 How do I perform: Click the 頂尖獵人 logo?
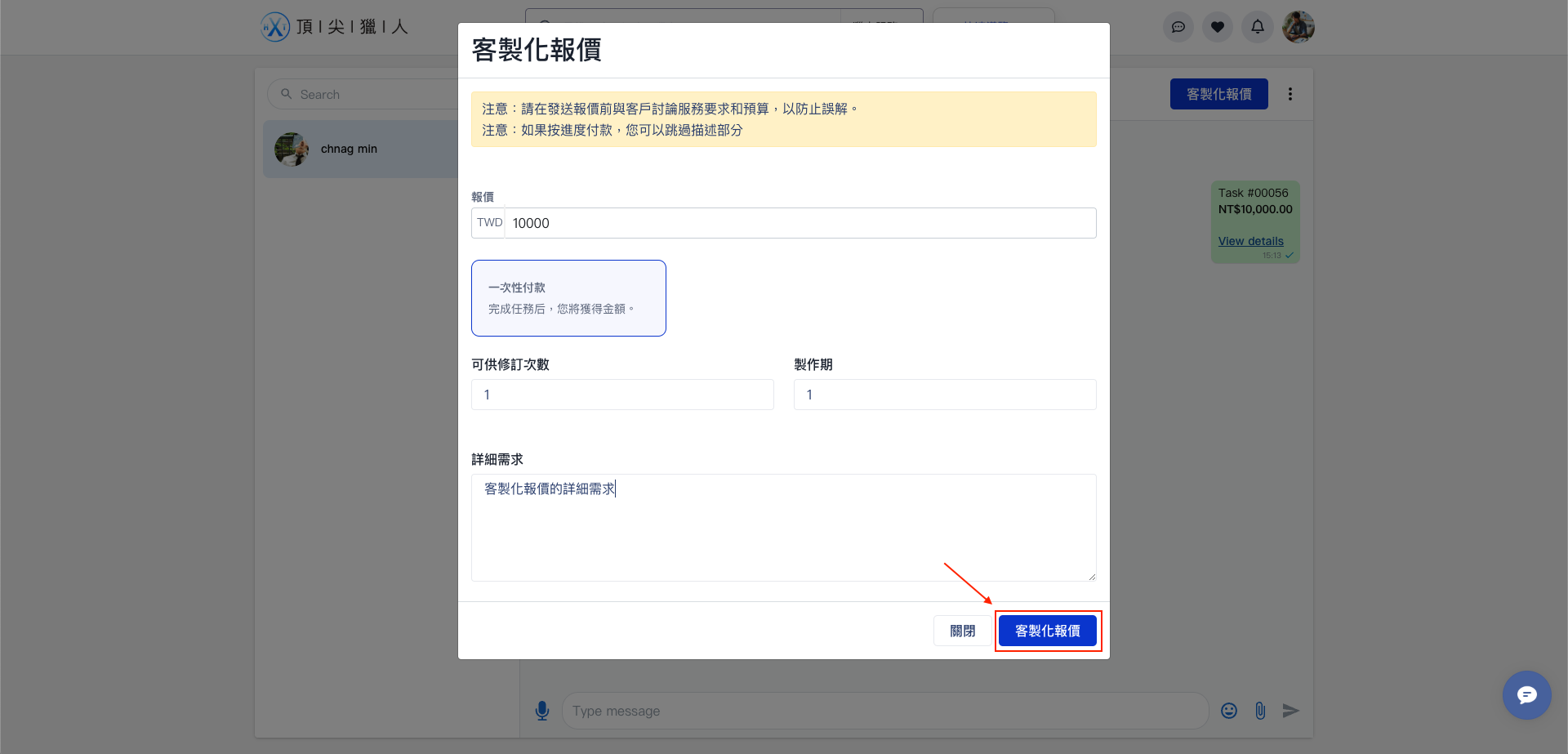[x=333, y=27]
